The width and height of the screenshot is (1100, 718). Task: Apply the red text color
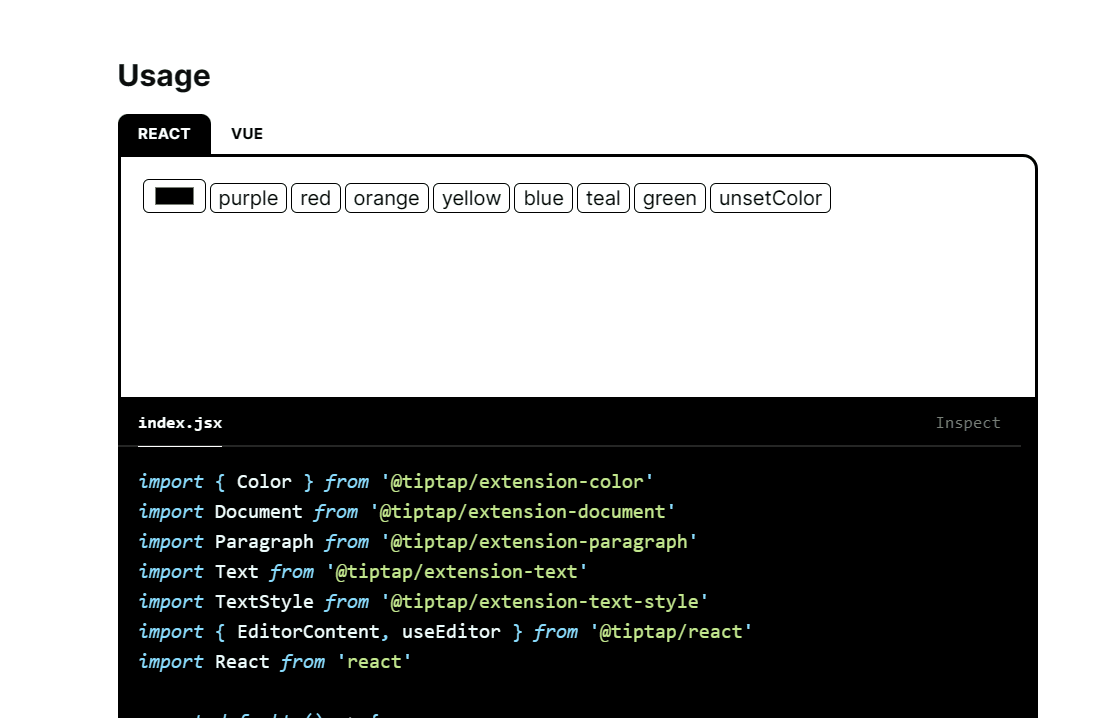[315, 198]
